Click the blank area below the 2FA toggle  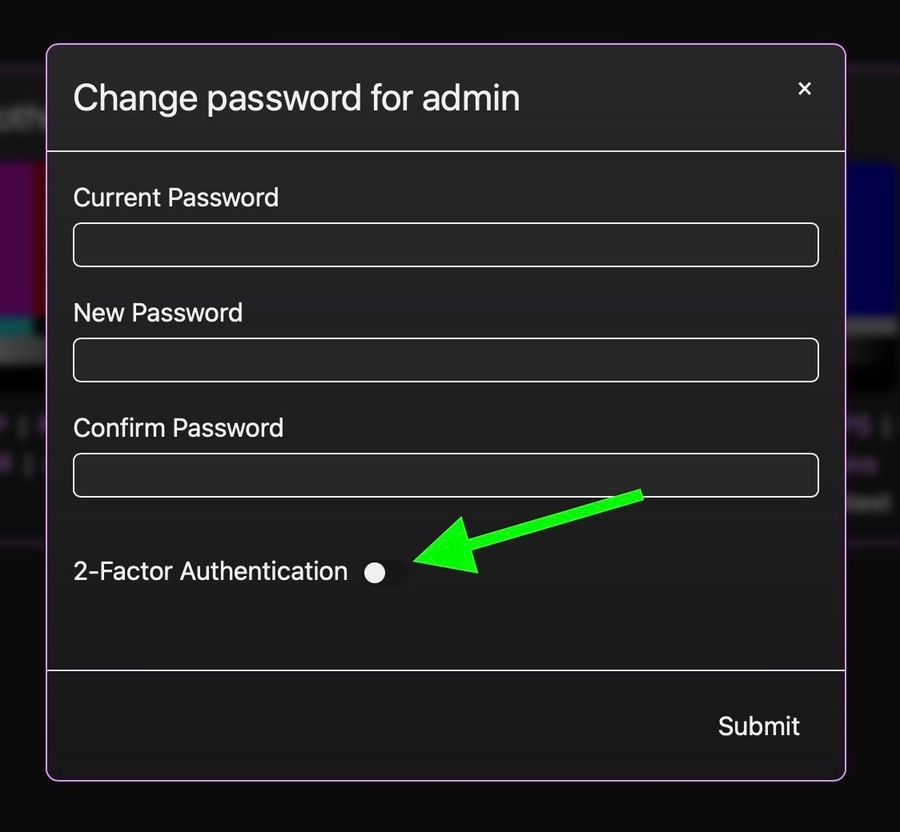tap(446, 630)
